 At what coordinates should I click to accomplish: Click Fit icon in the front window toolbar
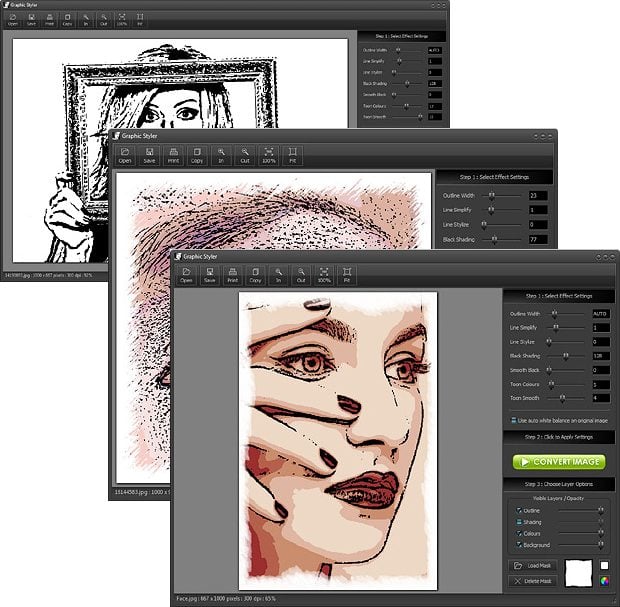(x=347, y=274)
